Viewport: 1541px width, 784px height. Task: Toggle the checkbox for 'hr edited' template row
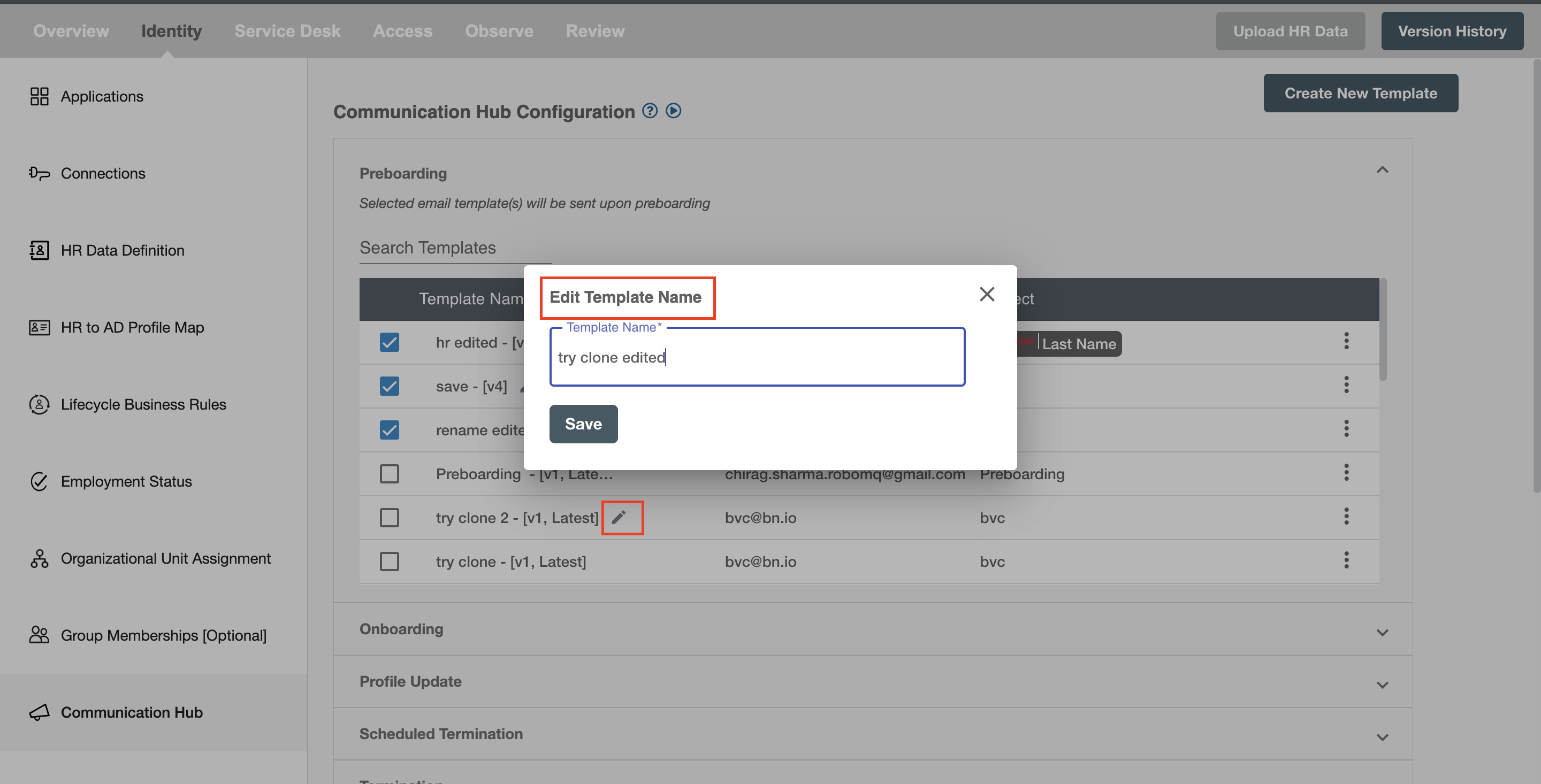[390, 341]
